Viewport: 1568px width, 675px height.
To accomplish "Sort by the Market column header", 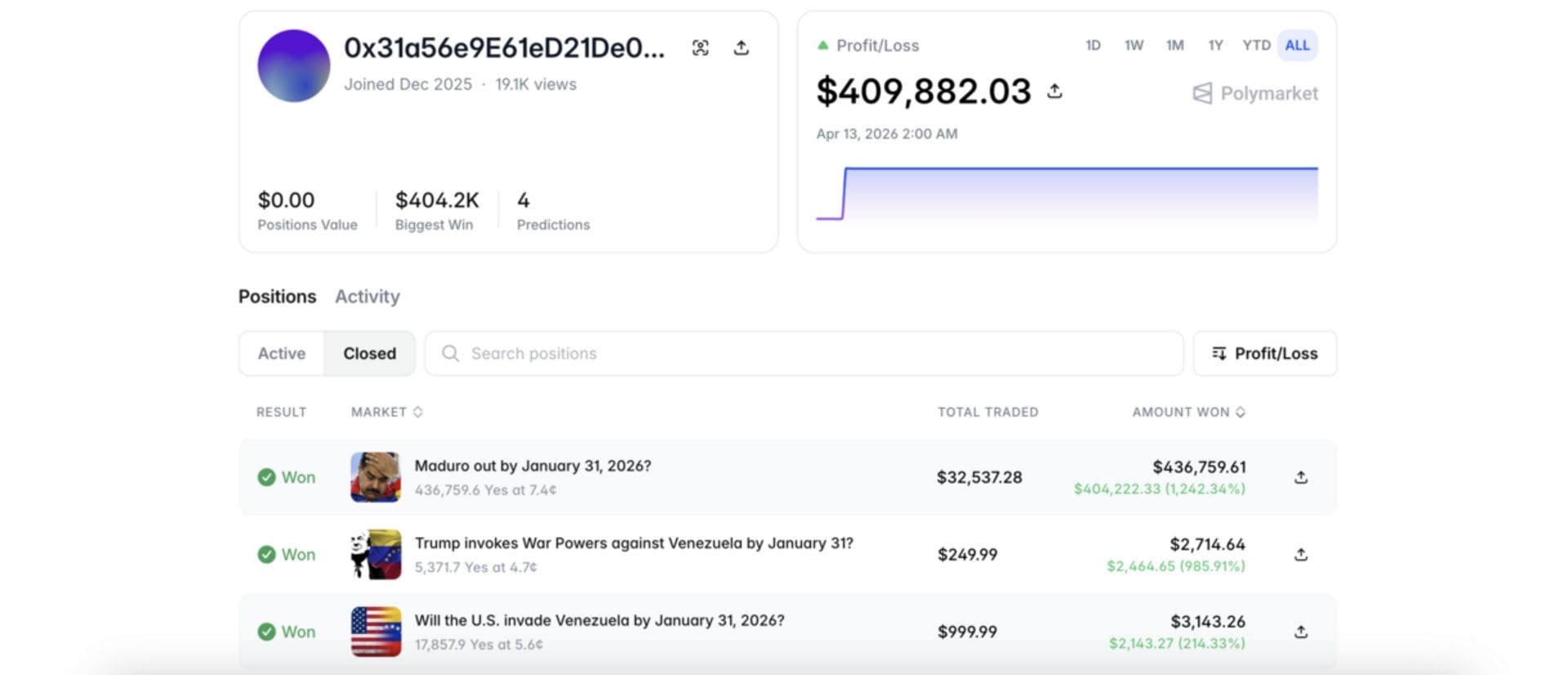I will 386,412.
